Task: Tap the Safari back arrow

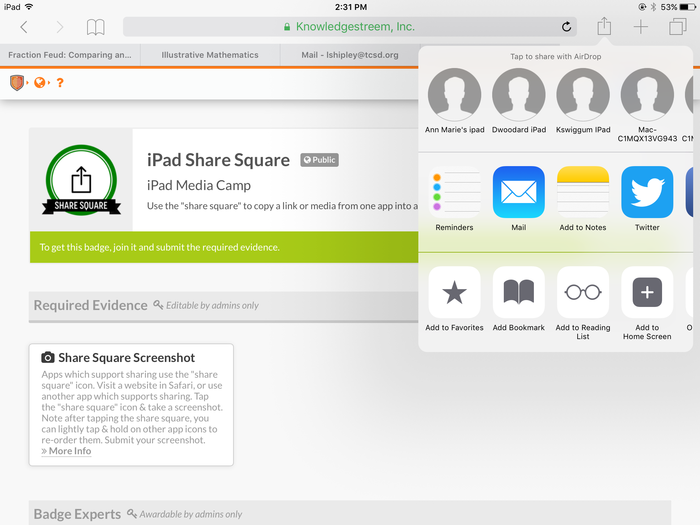Action: [x=24, y=27]
